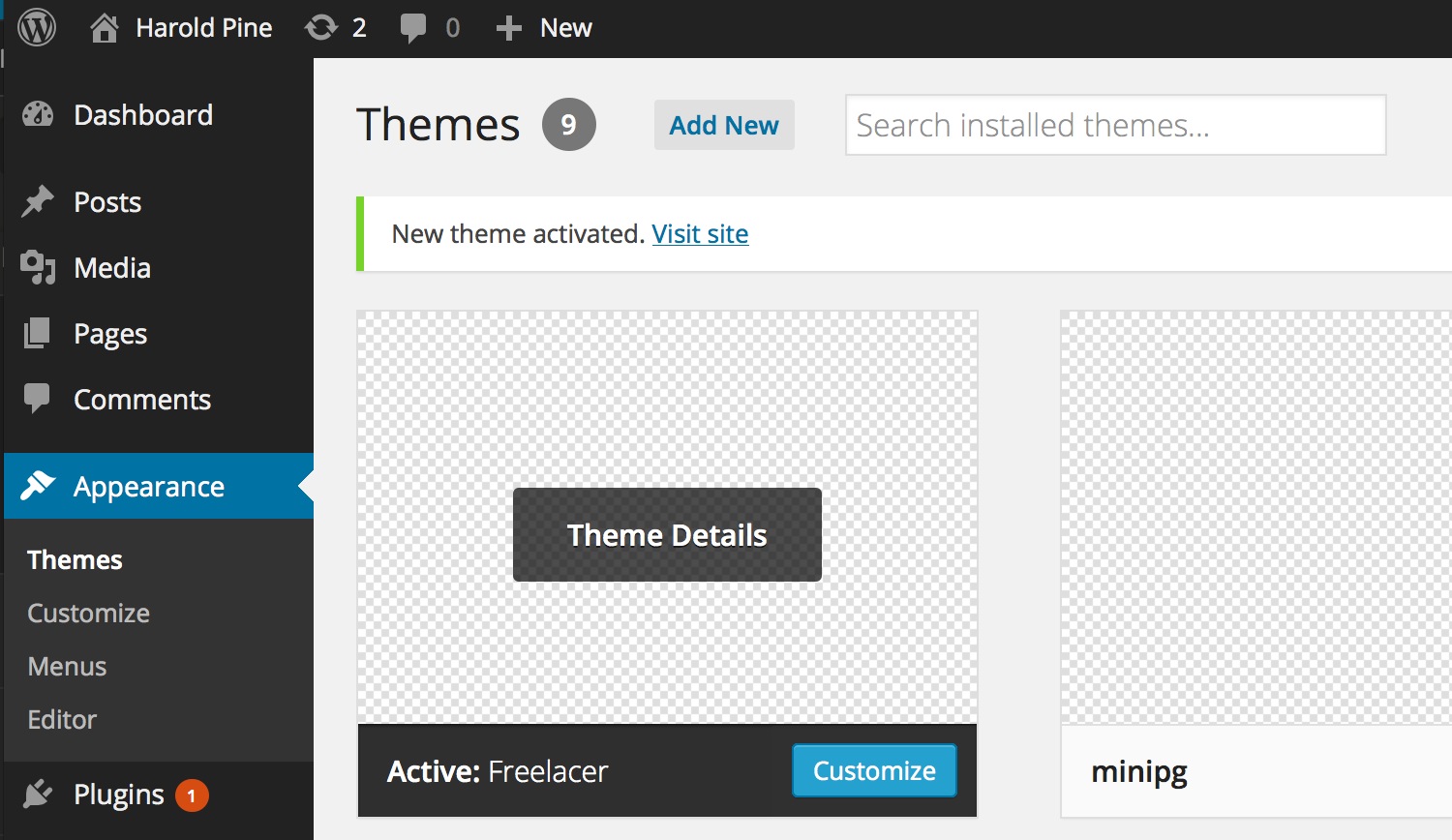This screenshot has height=840, width=1452.
Task: Open the Menus submenu item
Action: click(67, 667)
